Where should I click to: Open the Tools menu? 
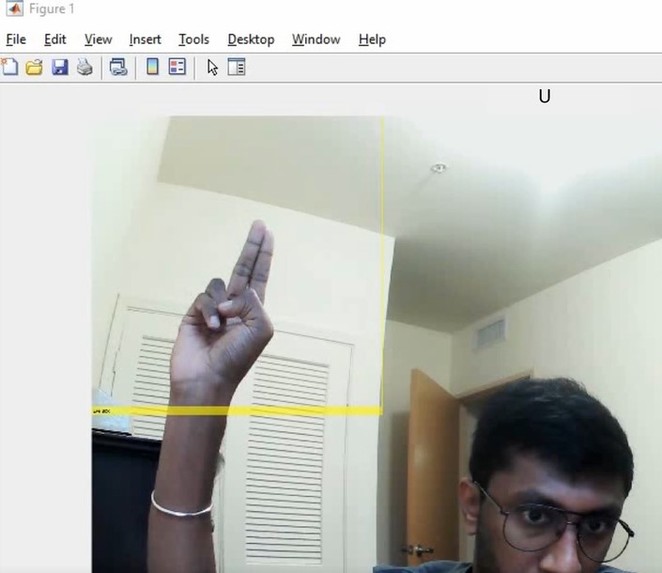(x=194, y=40)
